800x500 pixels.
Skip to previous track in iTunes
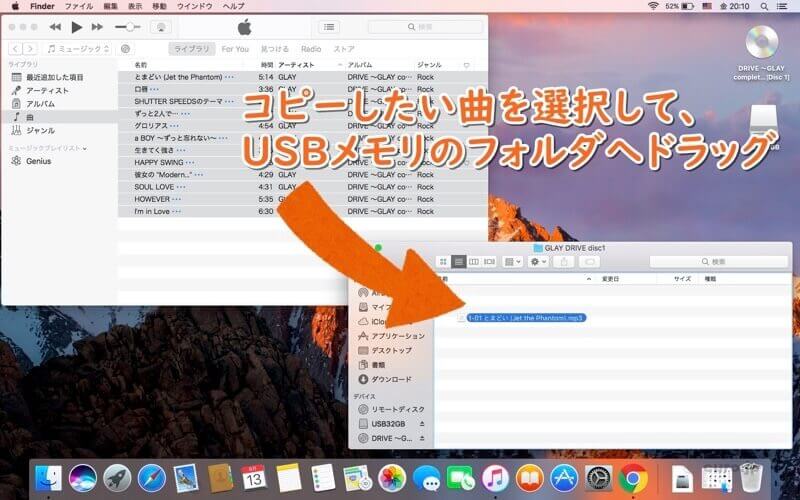[x=55, y=27]
